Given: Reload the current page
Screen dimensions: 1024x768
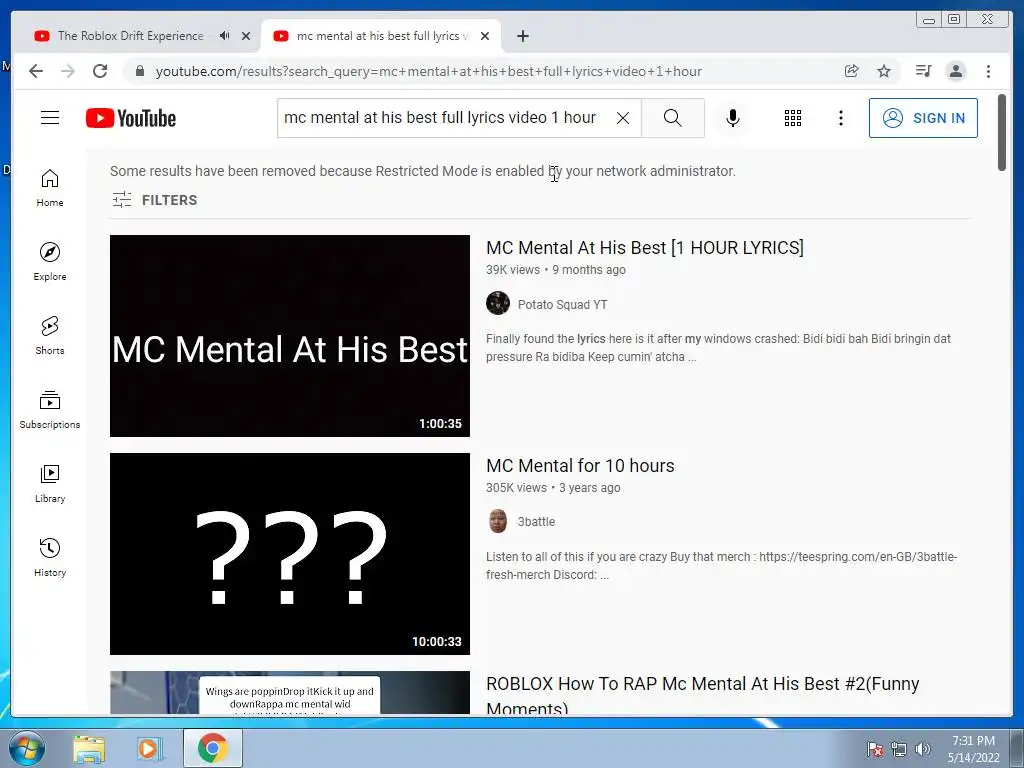Looking at the screenshot, I should (100, 71).
